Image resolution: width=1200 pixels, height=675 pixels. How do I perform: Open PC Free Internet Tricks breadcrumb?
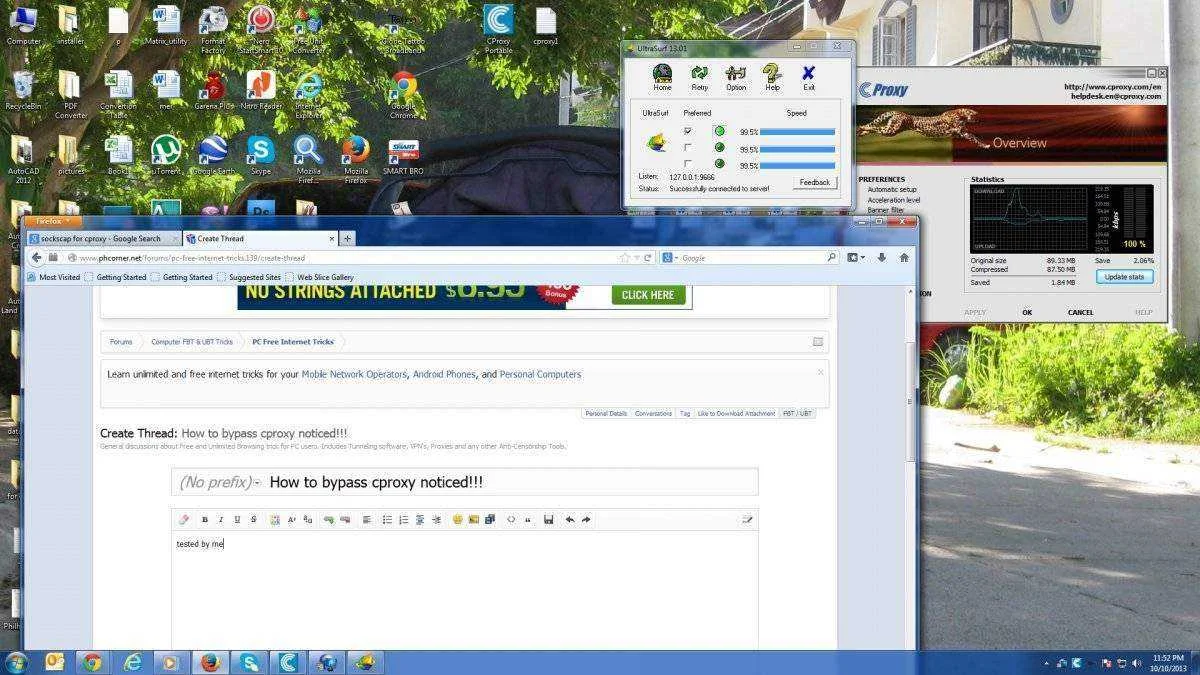coord(293,342)
